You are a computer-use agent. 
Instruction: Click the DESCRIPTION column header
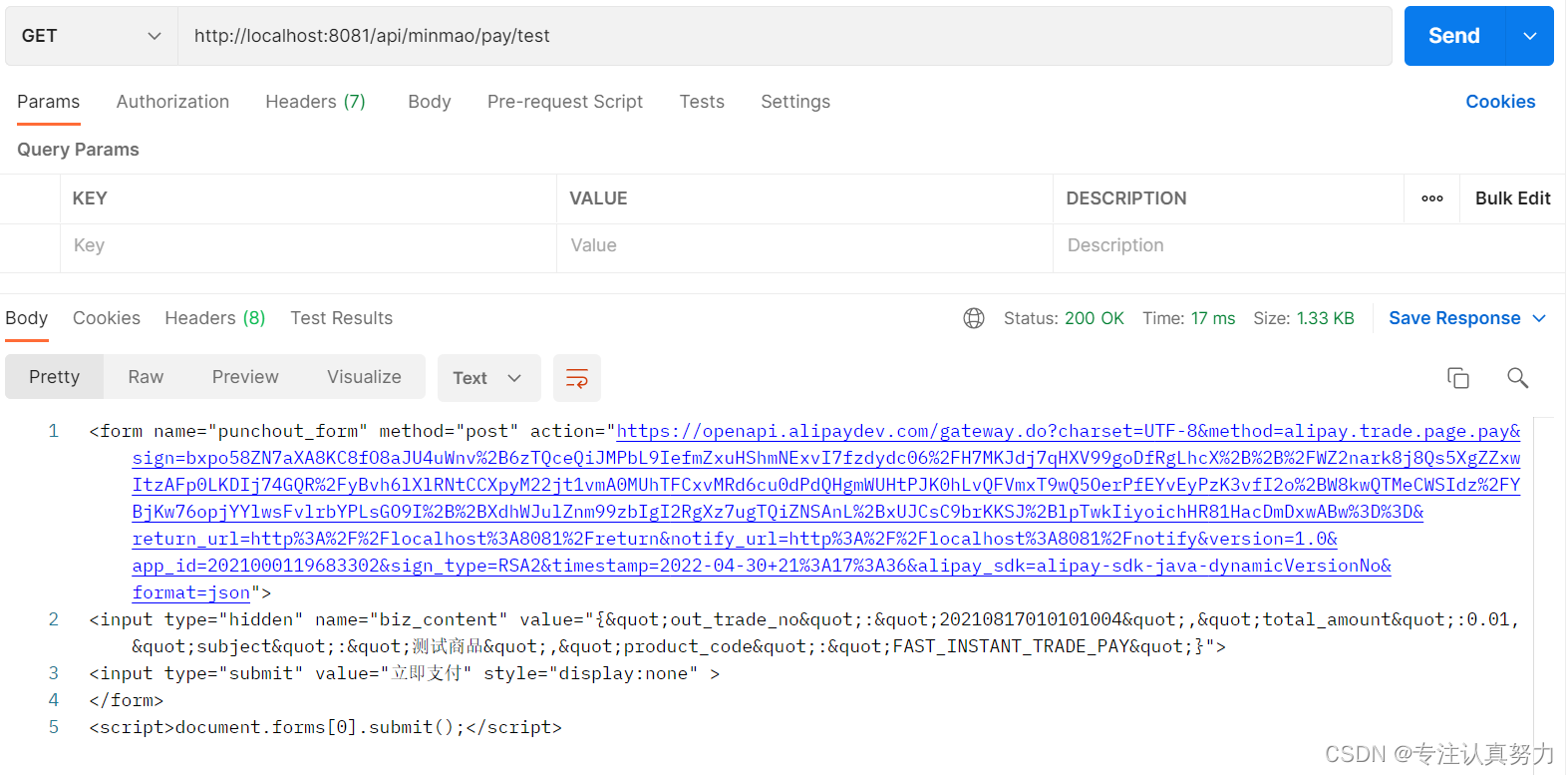click(x=1126, y=198)
